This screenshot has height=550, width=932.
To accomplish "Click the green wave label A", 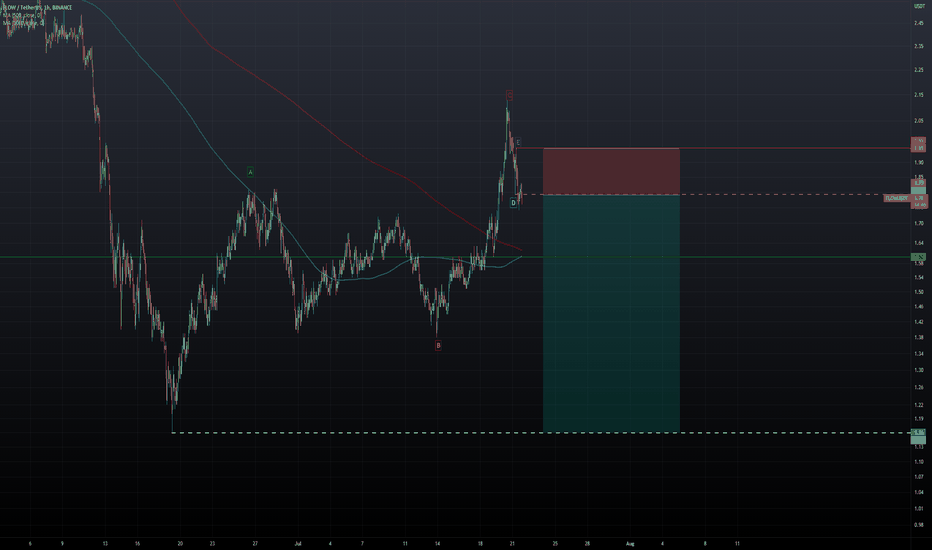I will (250, 172).
